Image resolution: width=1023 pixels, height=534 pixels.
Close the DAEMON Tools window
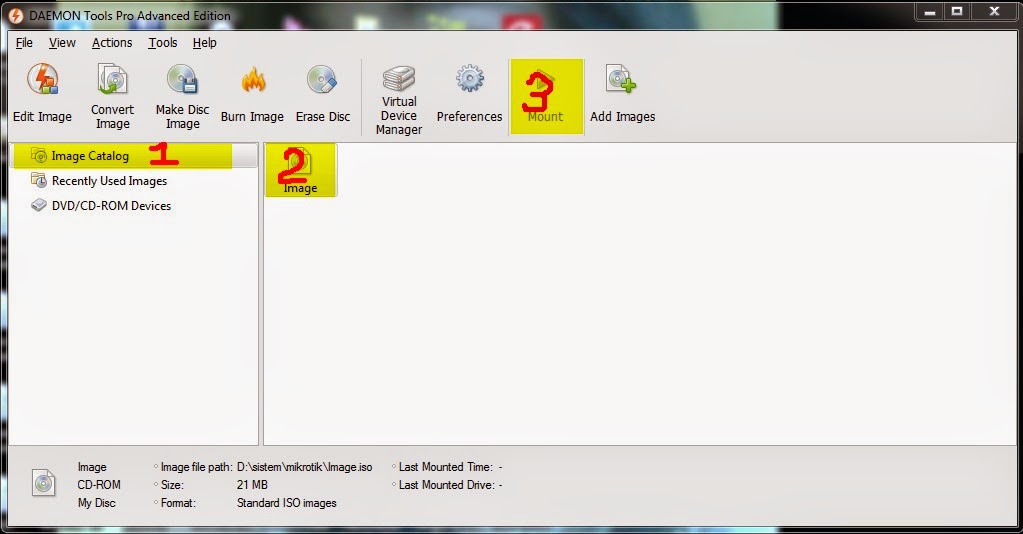point(994,12)
